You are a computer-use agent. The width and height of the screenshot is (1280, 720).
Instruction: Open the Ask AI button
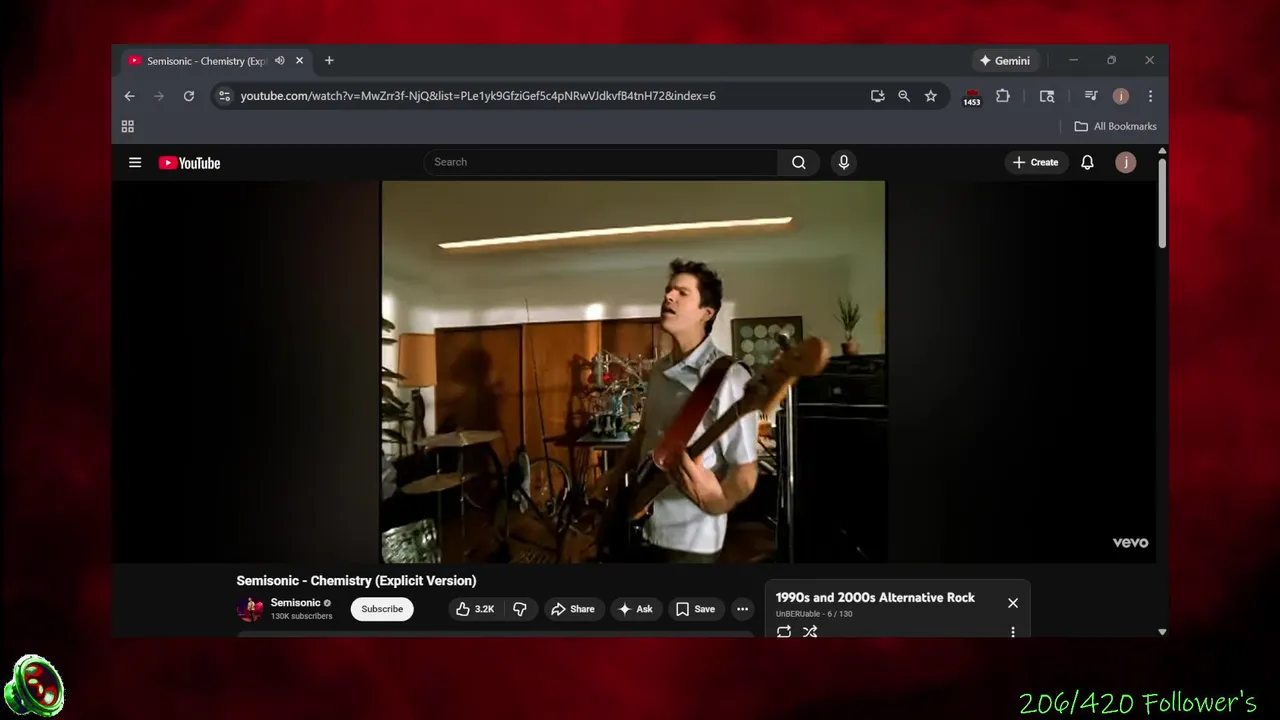(636, 609)
